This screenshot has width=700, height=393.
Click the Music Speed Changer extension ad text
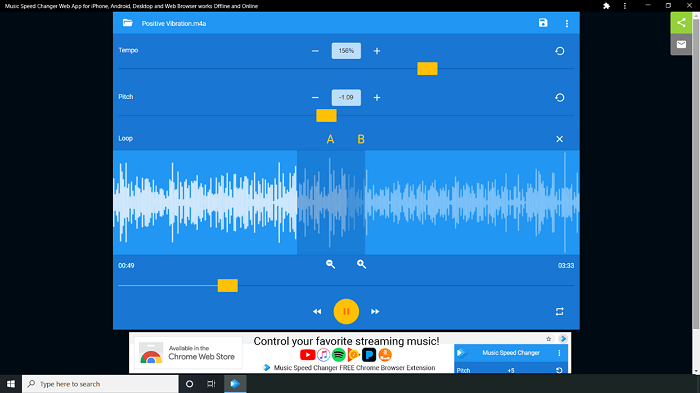pos(354,368)
